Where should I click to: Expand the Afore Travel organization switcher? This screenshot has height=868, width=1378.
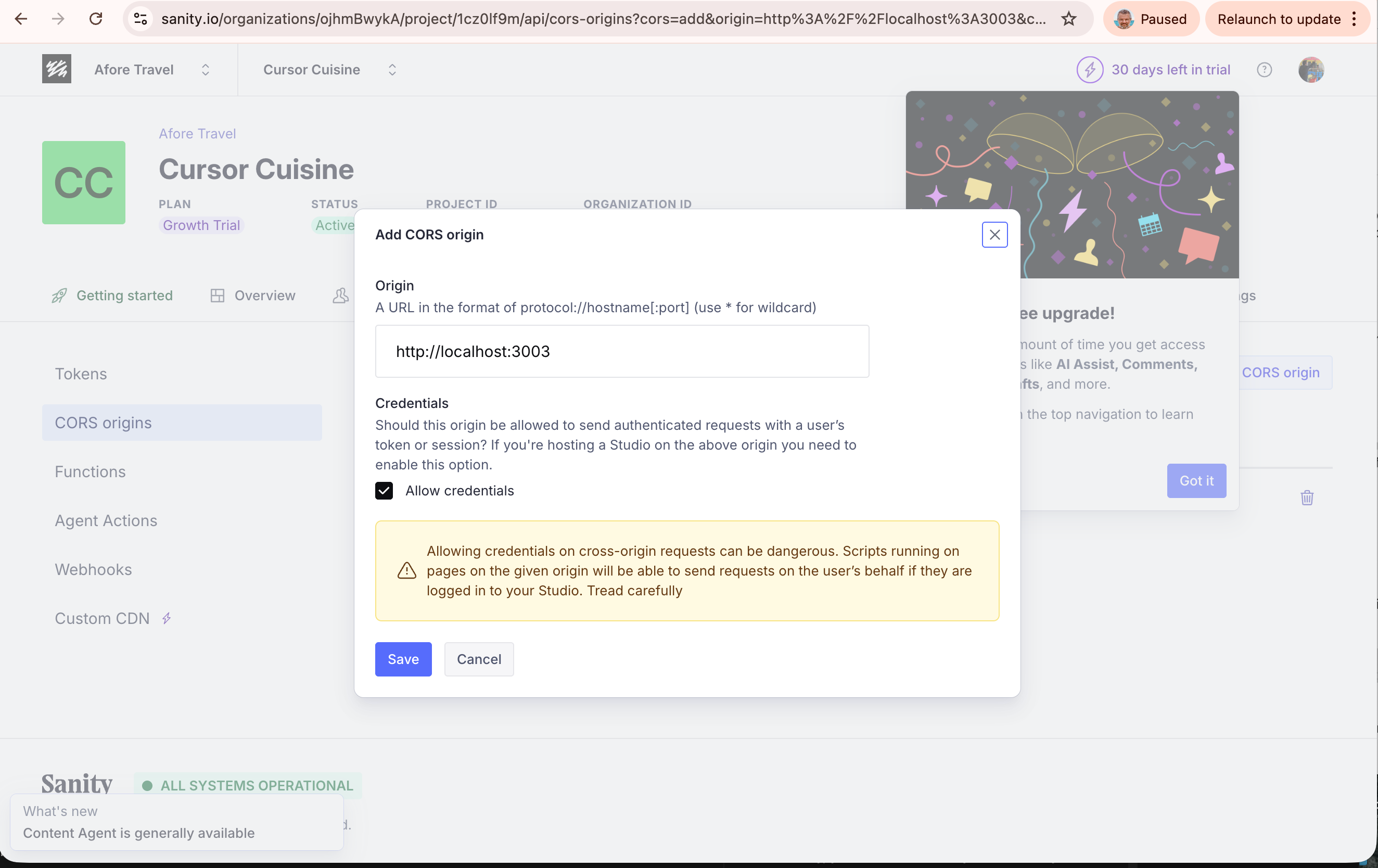coord(205,70)
